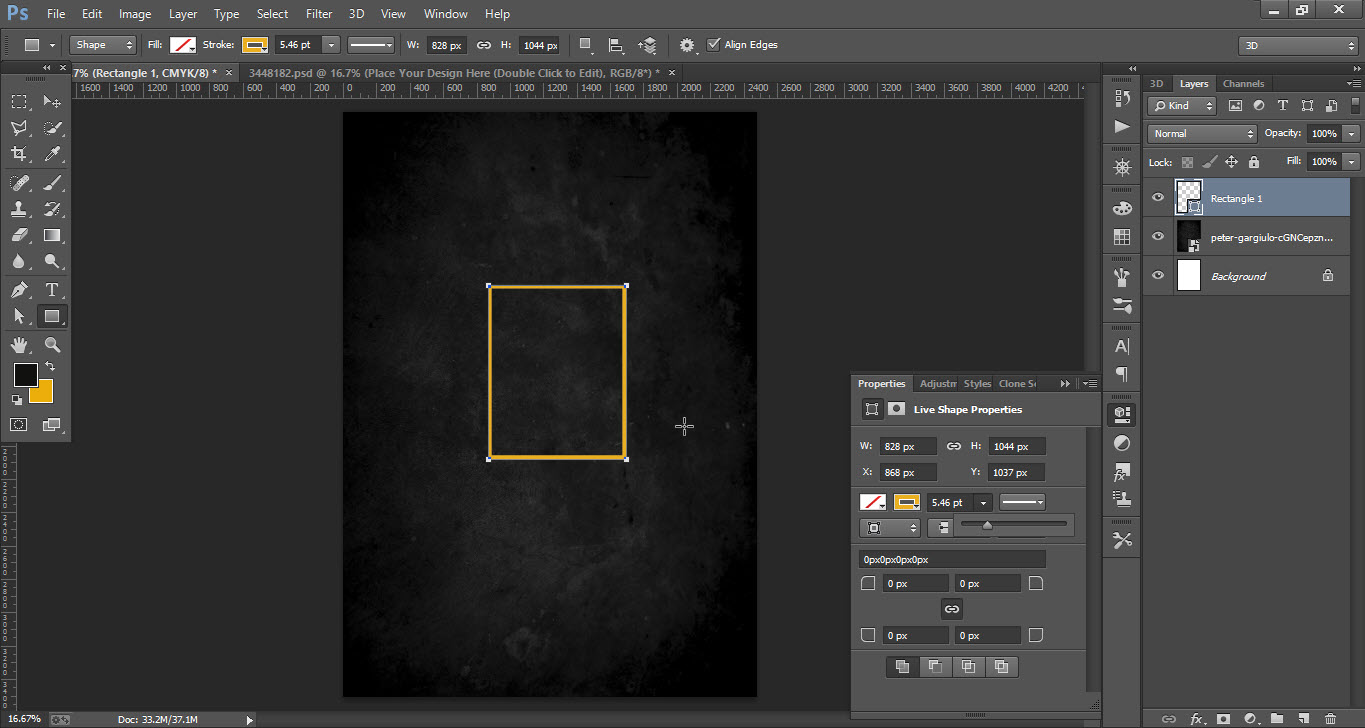Hide the Background layer

click(1157, 276)
